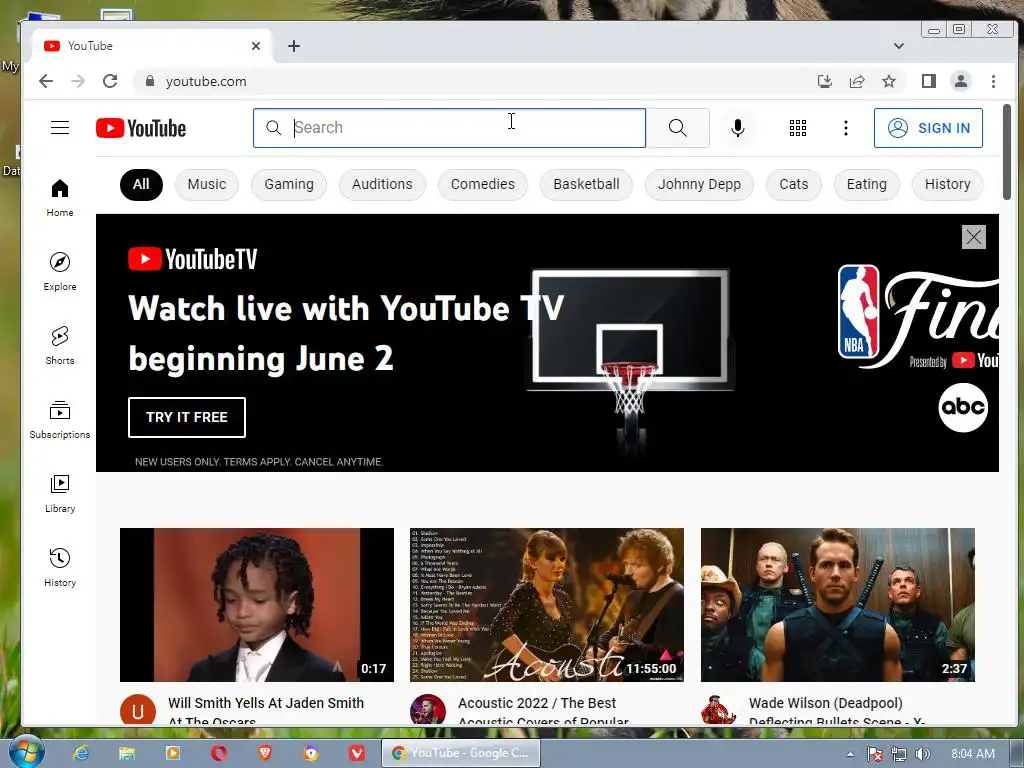The width and height of the screenshot is (1024, 768).
Task: Open the Wade Wilson Deadpool video thumbnail
Action: coord(838,605)
